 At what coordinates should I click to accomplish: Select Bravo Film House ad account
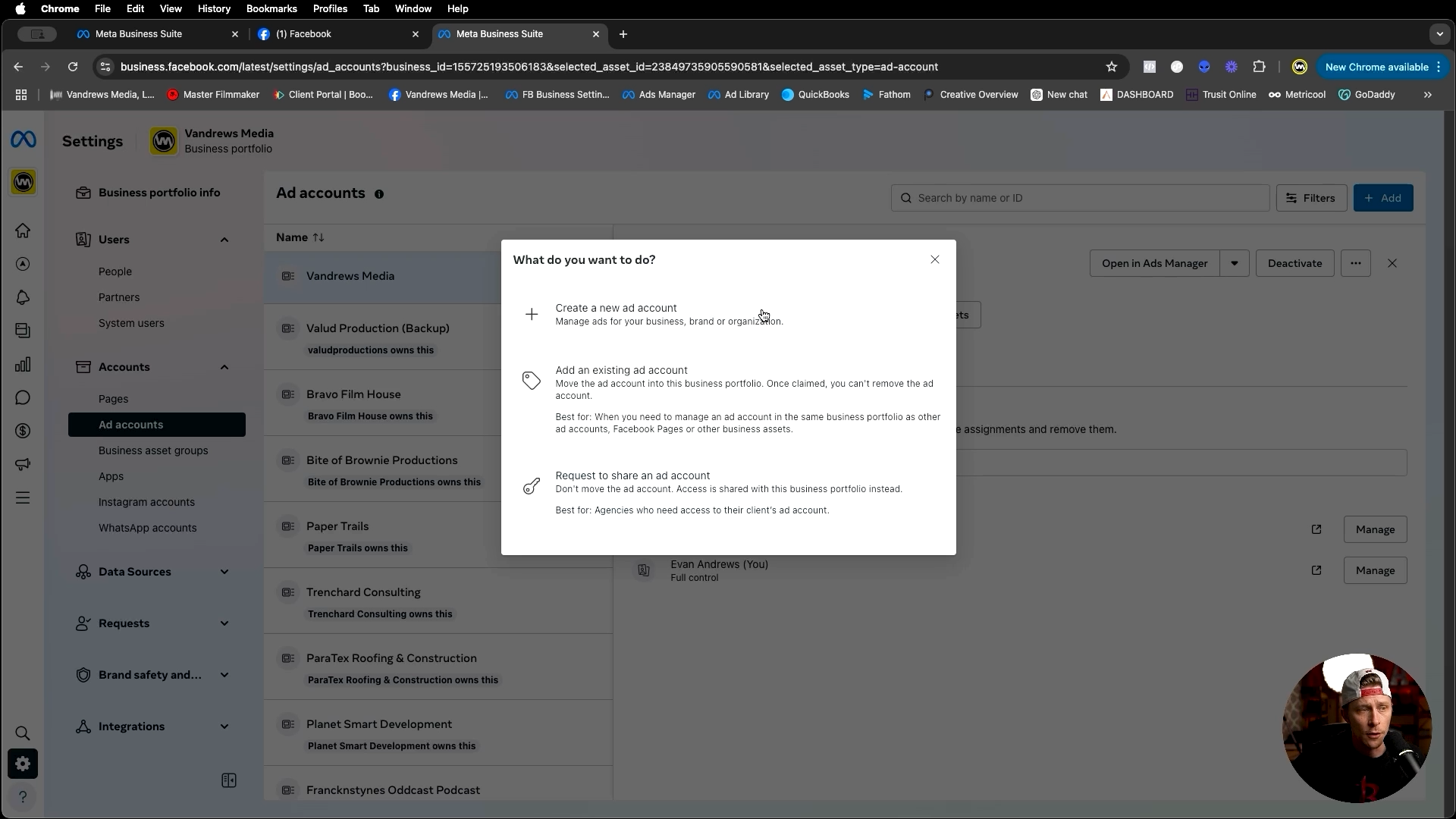tap(382, 403)
